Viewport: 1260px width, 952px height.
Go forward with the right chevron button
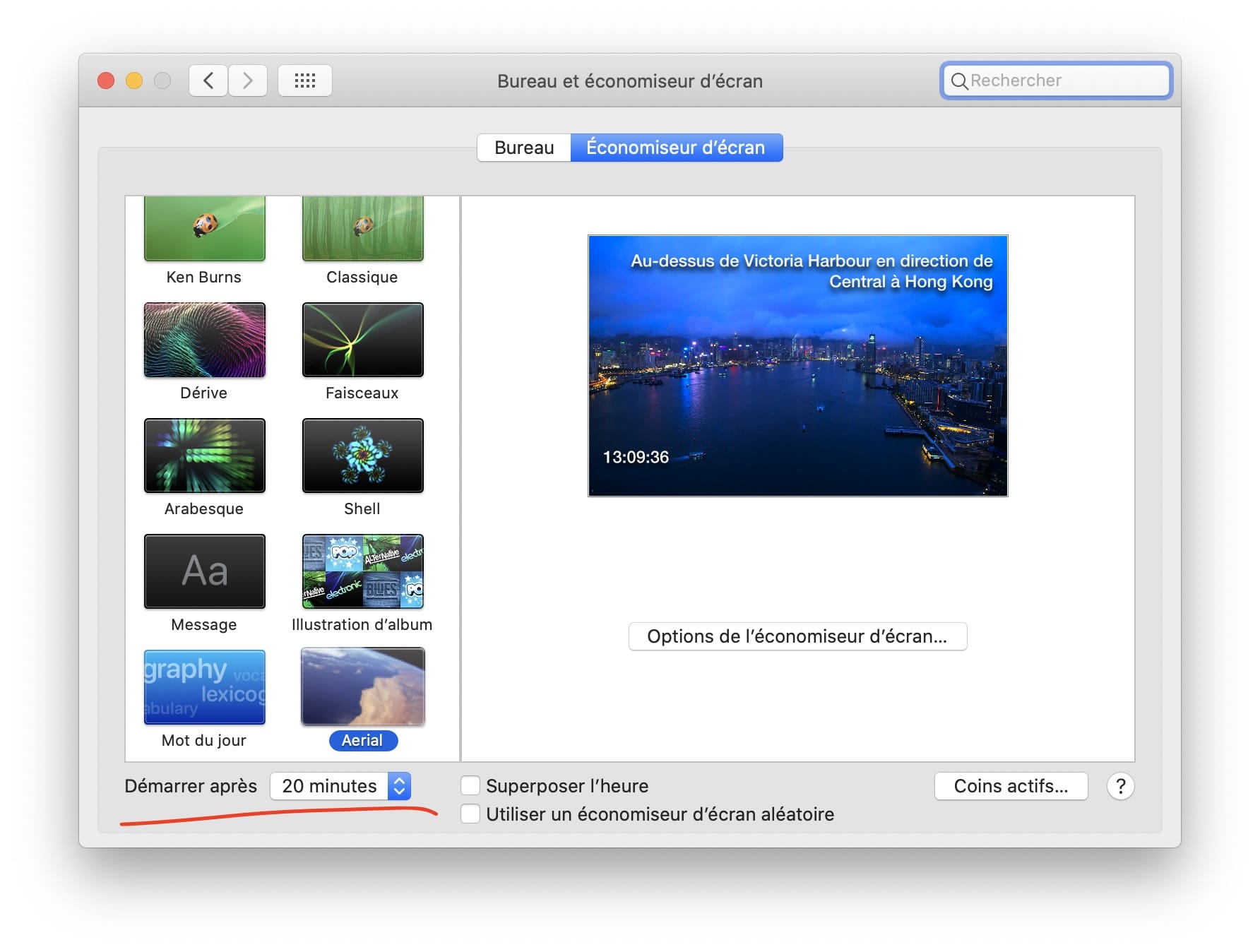click(x=248, y=81)
